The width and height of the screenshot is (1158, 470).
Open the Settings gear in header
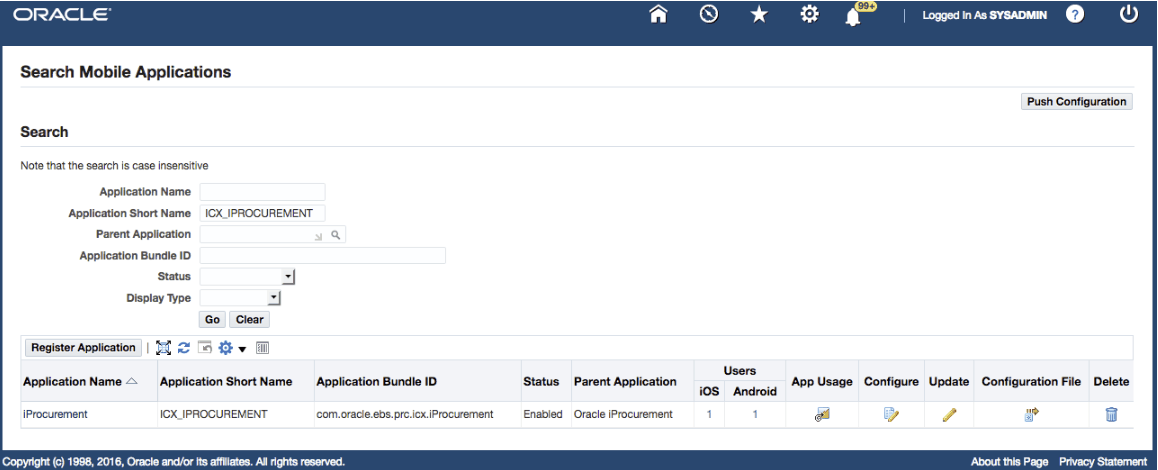click(809, 15)
